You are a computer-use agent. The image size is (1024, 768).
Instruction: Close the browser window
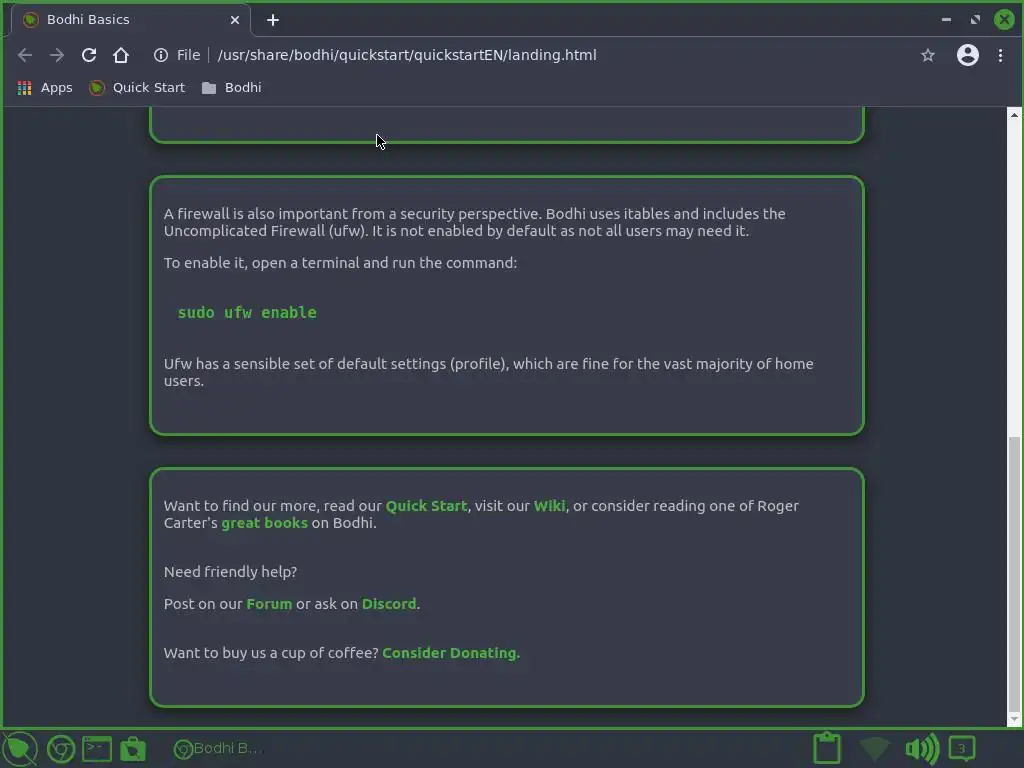[1004, 20]
